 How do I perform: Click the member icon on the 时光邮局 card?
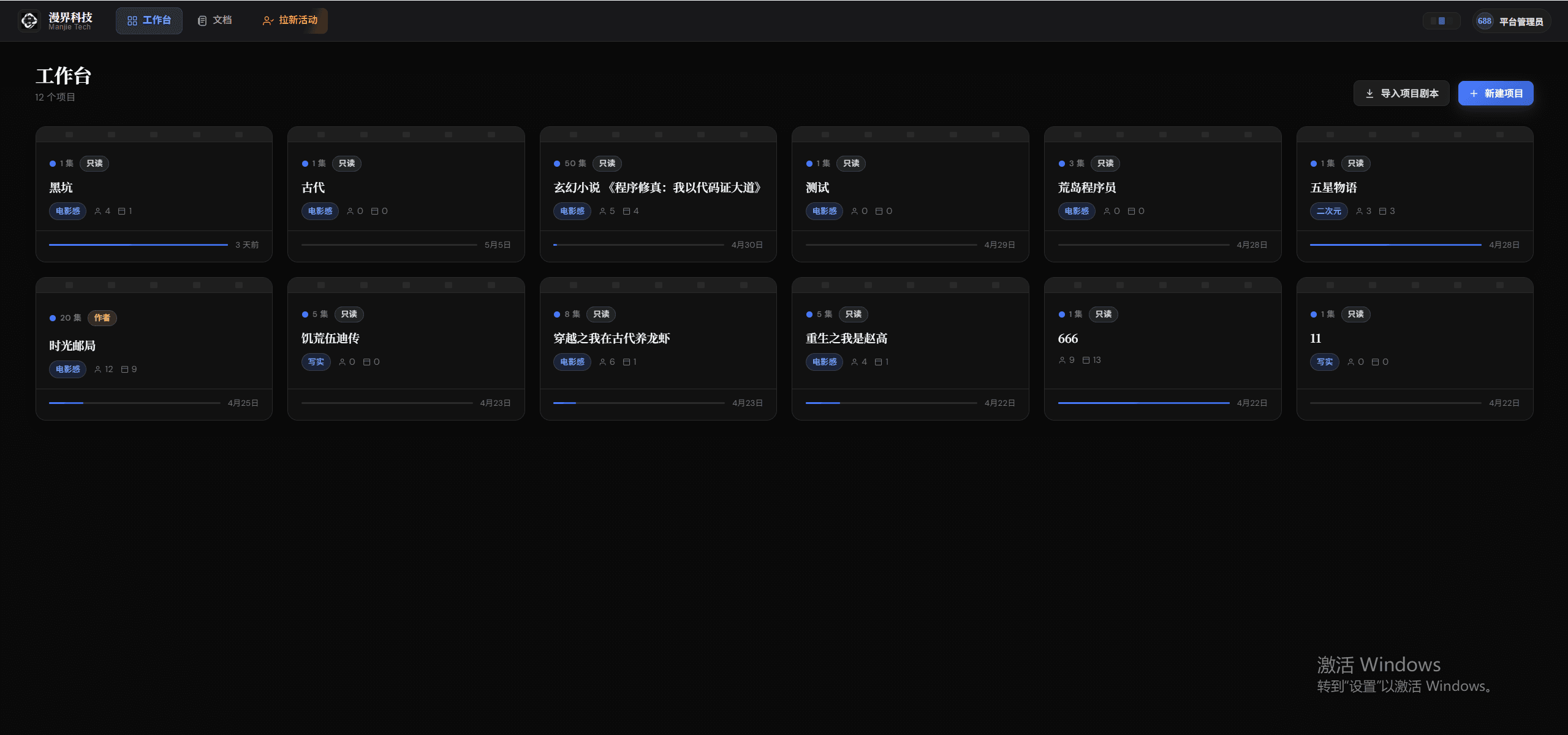coord(97,370)
